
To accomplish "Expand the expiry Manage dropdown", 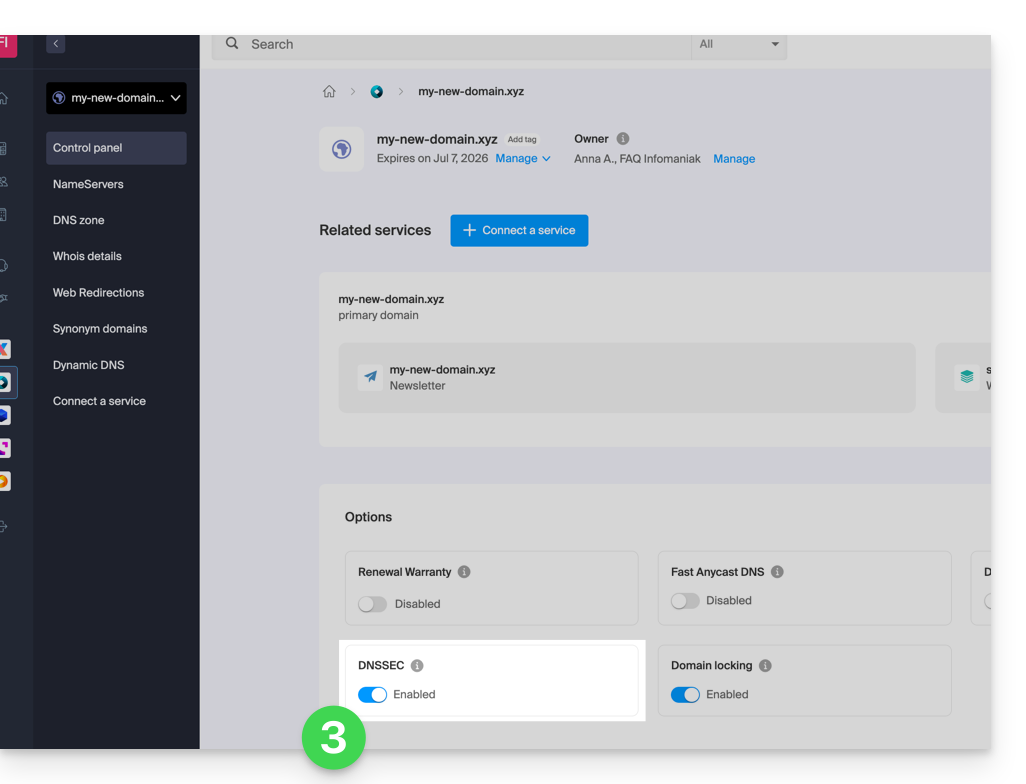I will (523, 158).
